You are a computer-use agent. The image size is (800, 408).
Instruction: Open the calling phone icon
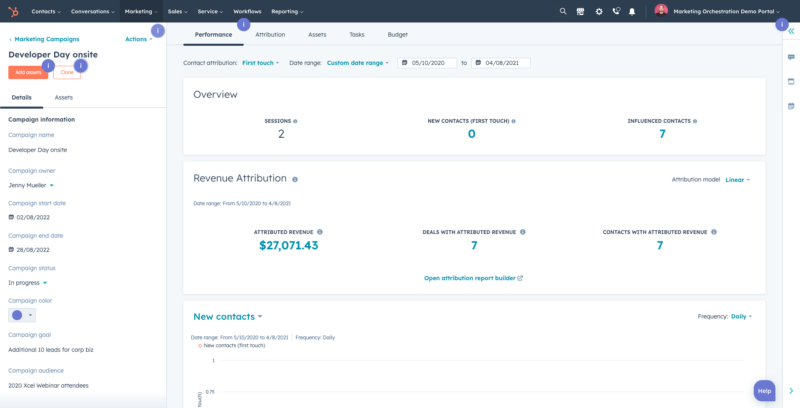[x=616, y=11]
